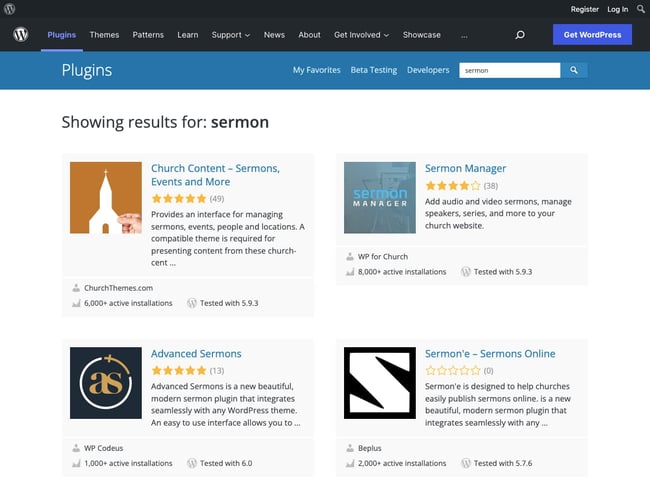Screen dimensions: 650x490
Task: Click the author icon next to ChurchThemes.com
Action: [76, 288]
